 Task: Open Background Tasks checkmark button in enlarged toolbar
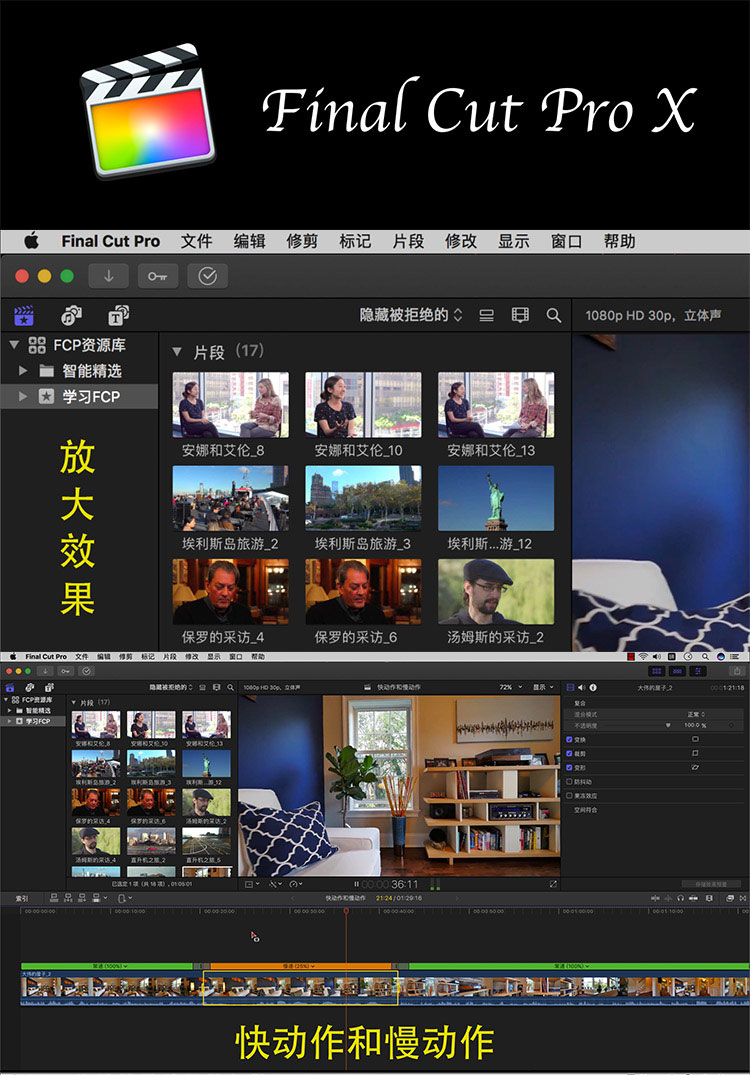tap(208, 276)
